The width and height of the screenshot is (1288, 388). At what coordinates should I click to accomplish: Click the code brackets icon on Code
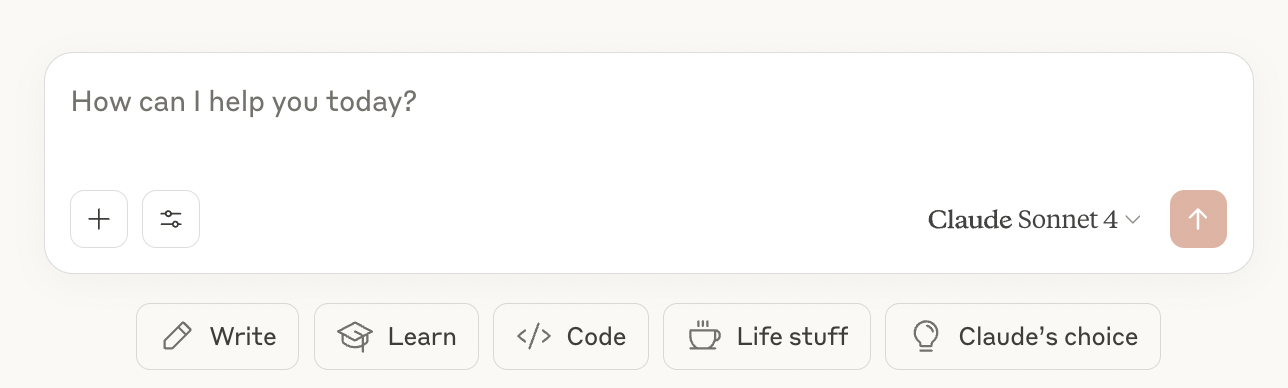[534, 337]
